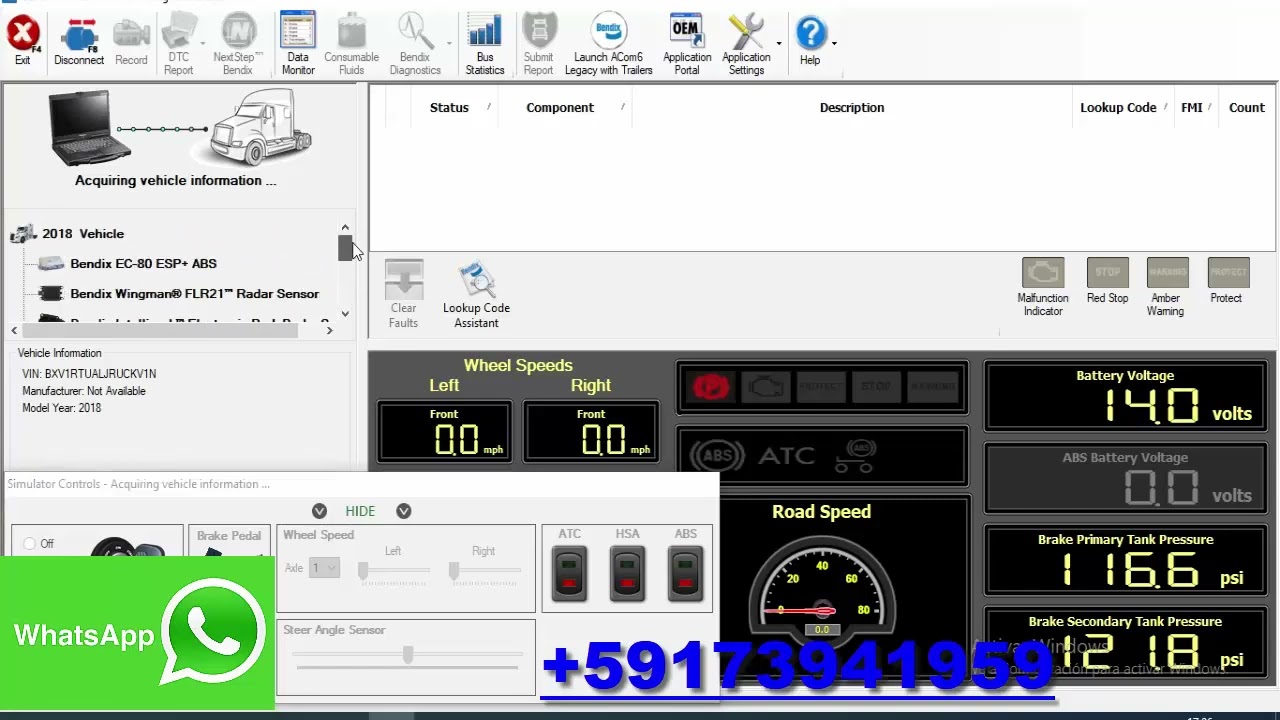Open the Application Portal
1280x720 pixels.
pos(687,44)
